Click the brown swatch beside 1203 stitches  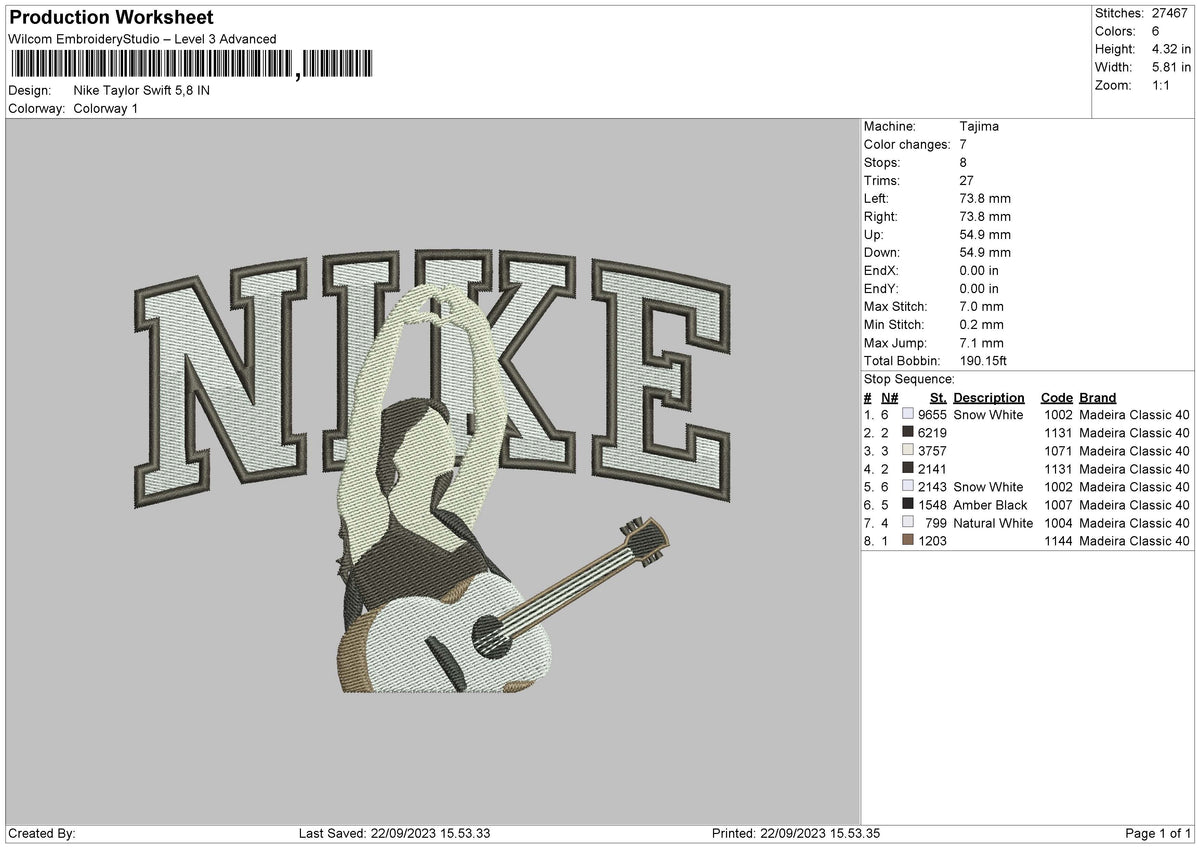(x=908, y=541)
